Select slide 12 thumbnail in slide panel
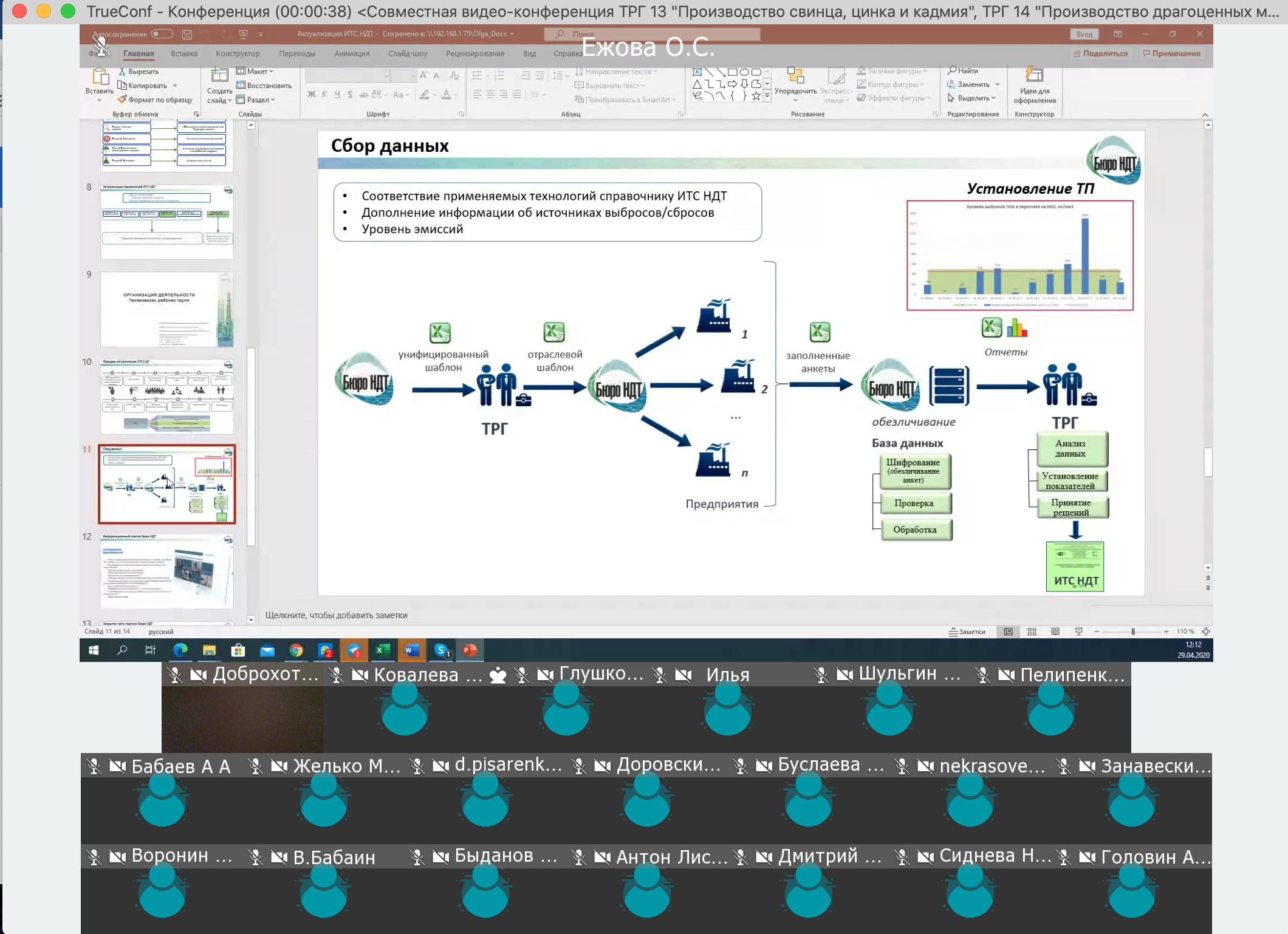 point(166,572)
